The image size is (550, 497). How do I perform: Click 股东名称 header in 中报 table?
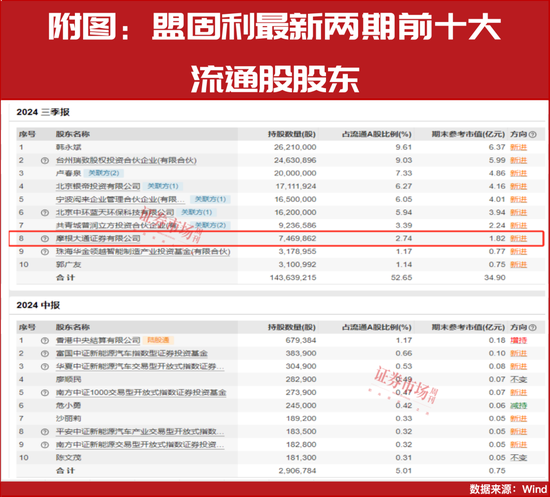[73, 328]
